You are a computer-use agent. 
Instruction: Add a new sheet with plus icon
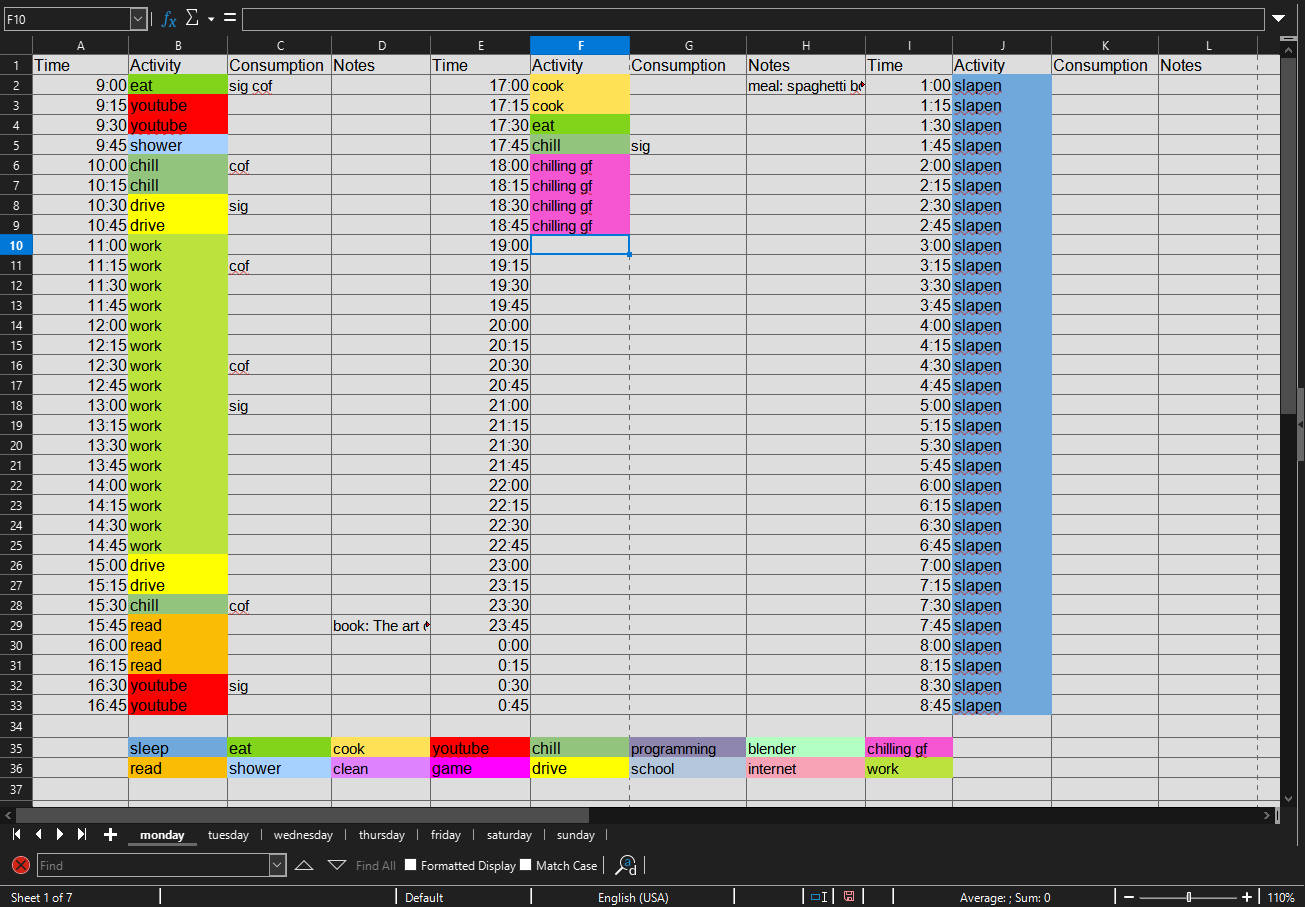tap(110, 834)
